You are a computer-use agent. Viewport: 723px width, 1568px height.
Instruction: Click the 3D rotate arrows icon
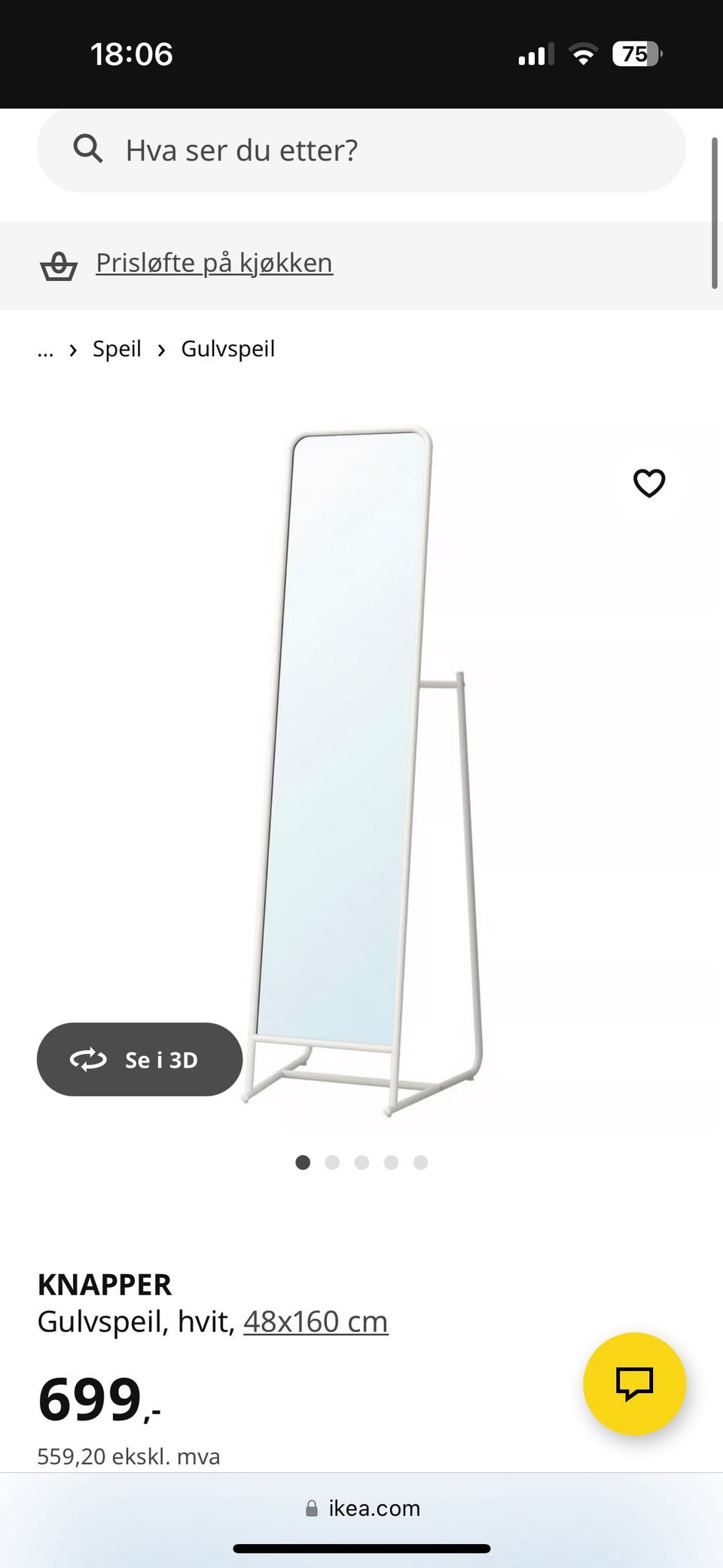[x=88, y=1059]
